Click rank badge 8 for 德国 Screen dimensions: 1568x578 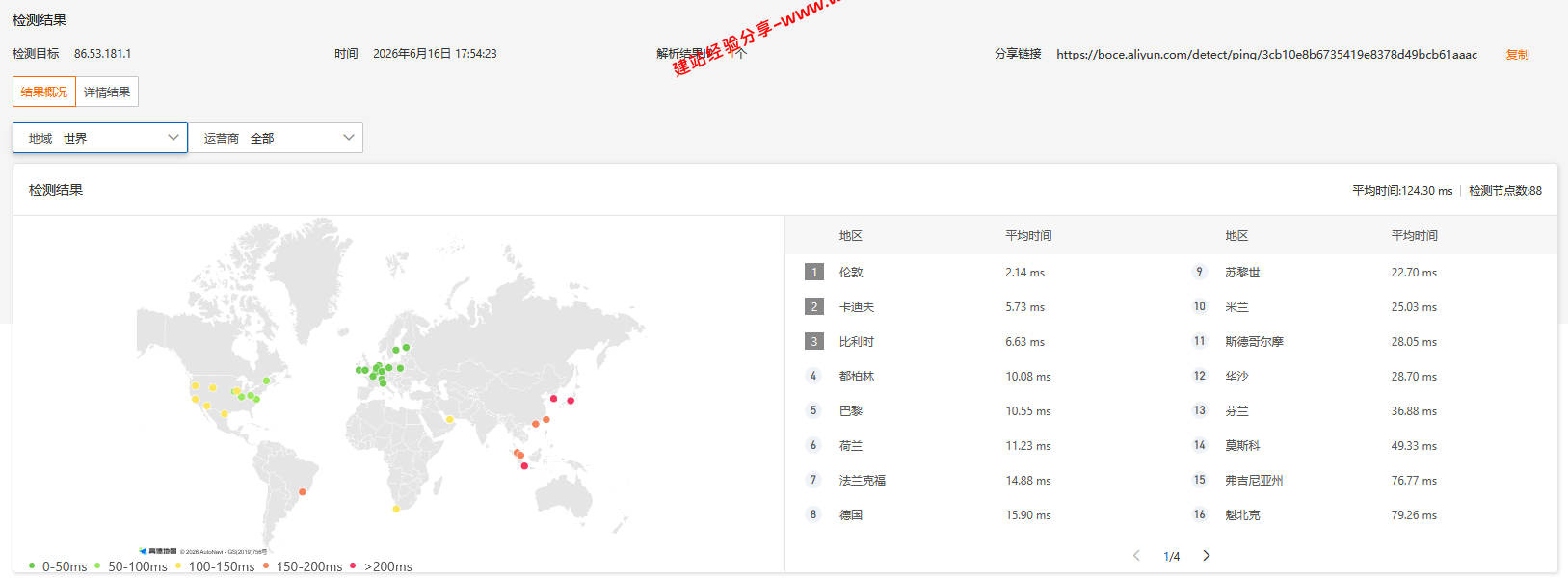(813, 514)
